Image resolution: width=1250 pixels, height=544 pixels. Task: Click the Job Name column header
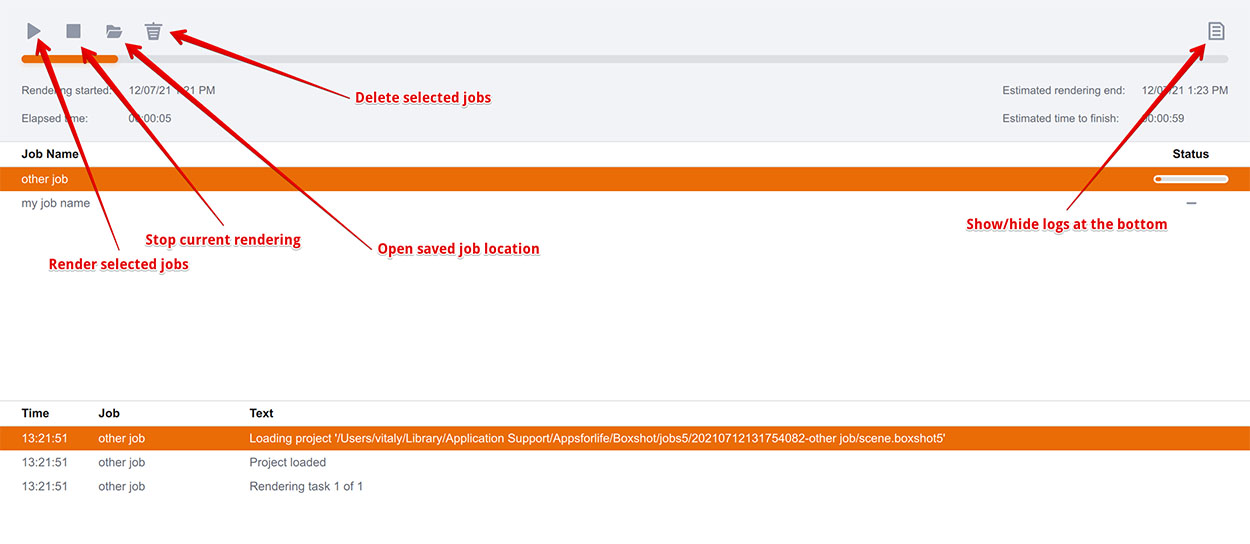(x=50, y=154)
